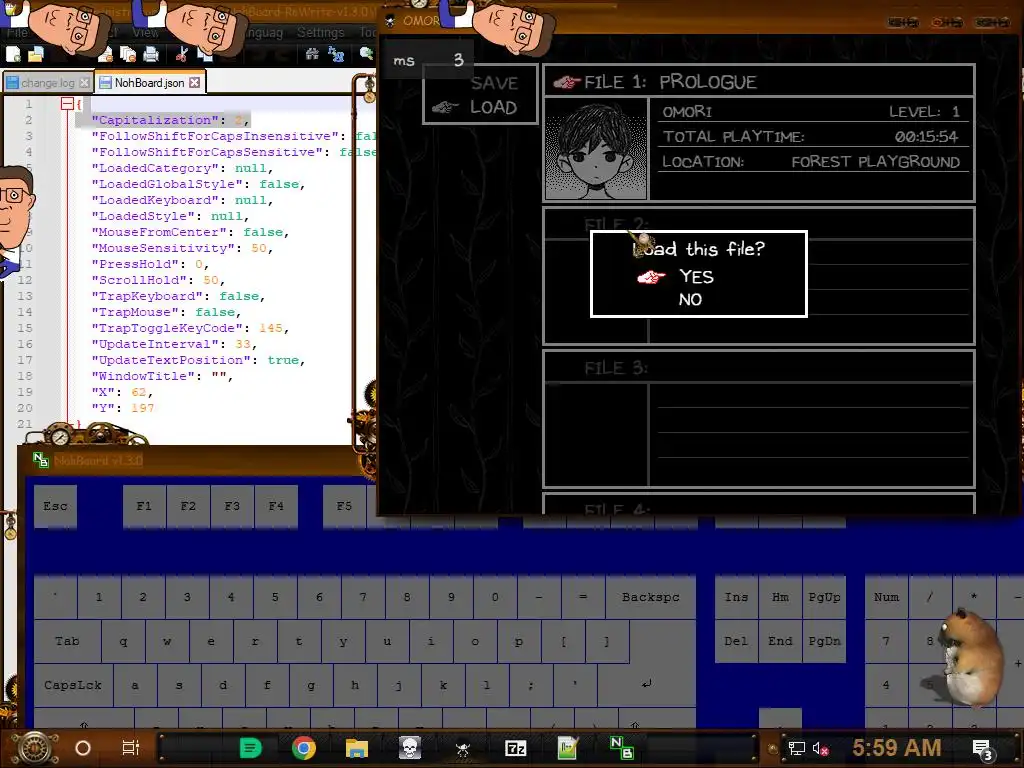
Task: Click the w key on NohBoard
Action: click(x=167, y=641)
